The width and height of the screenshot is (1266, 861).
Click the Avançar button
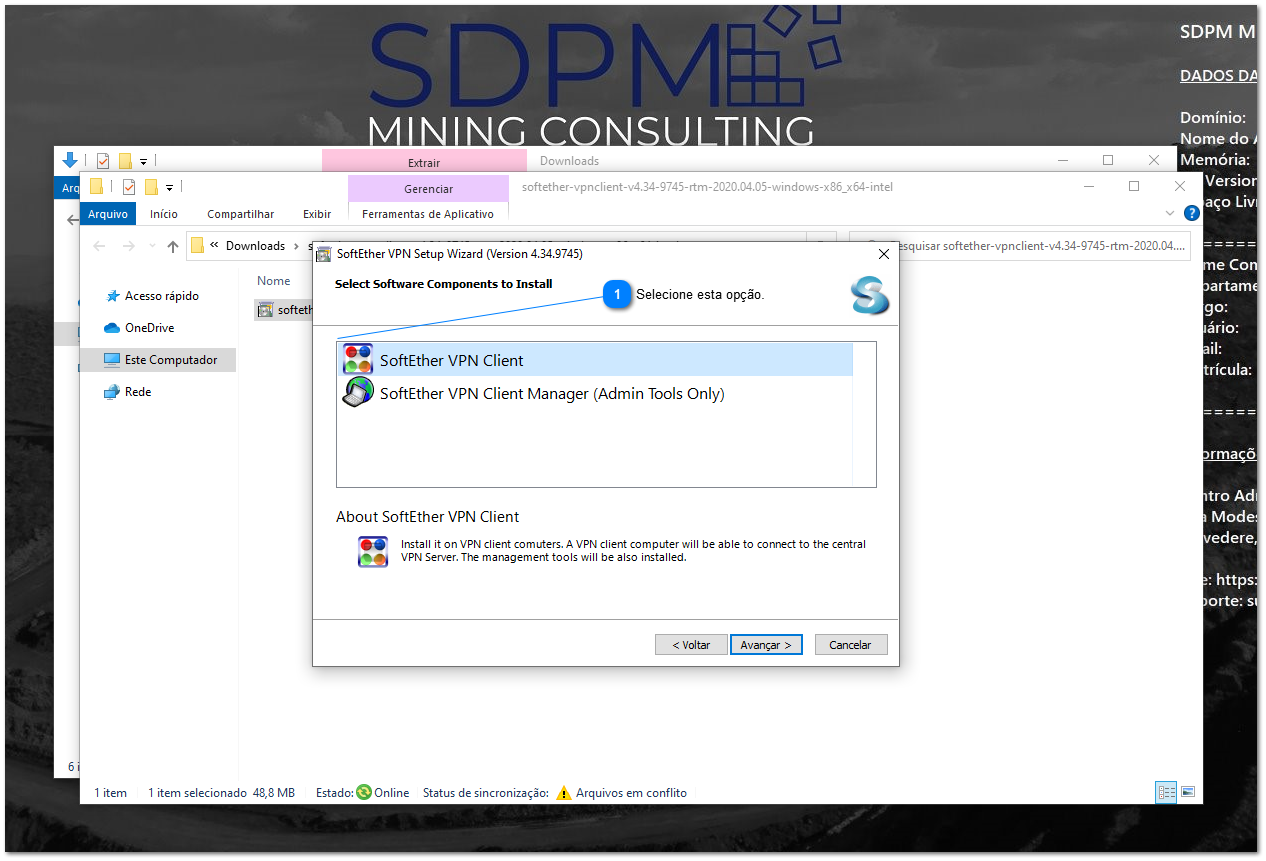coord(766,645)
